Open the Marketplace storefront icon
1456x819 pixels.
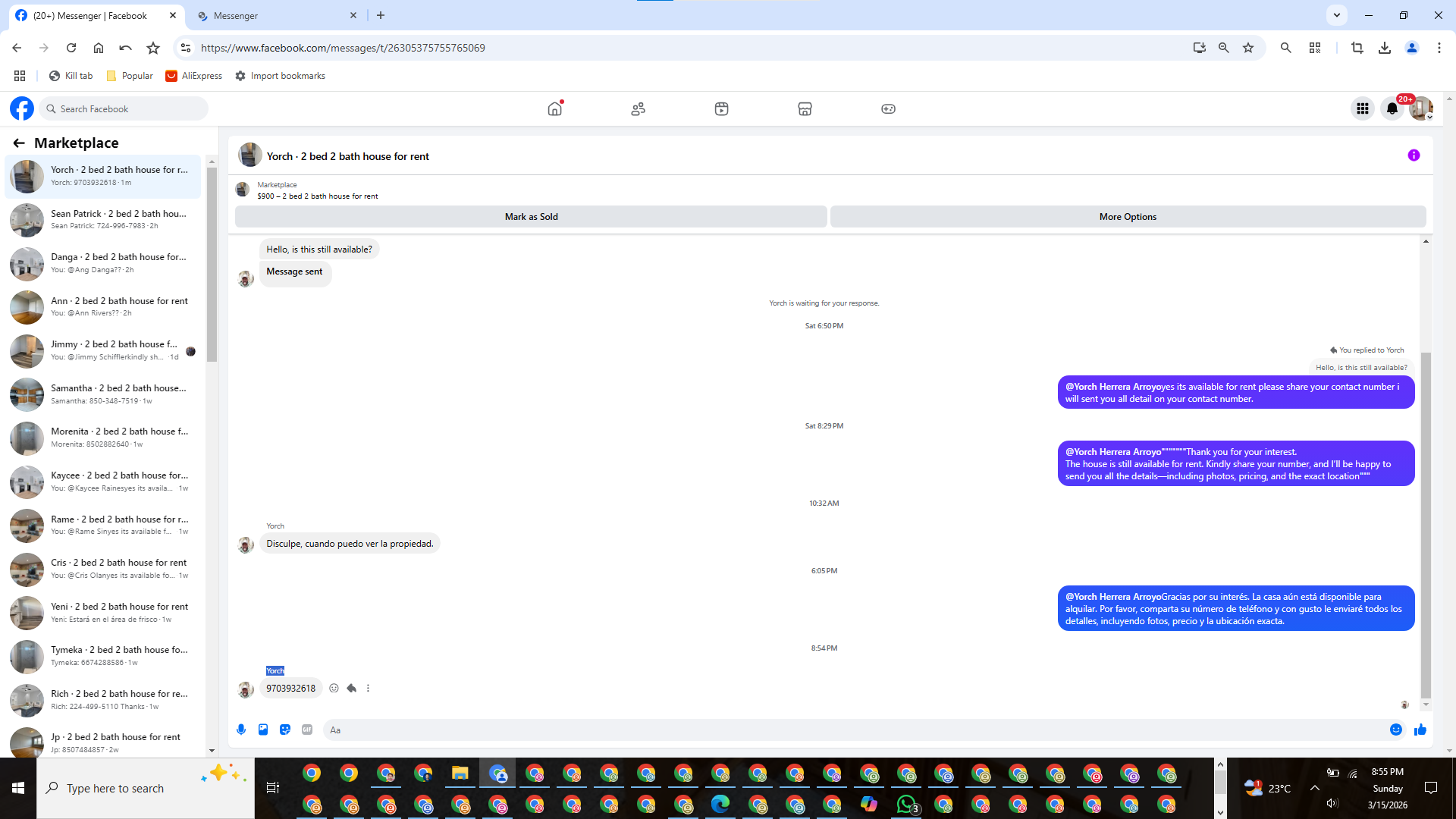pyautogui.click(x=805, y=108)
